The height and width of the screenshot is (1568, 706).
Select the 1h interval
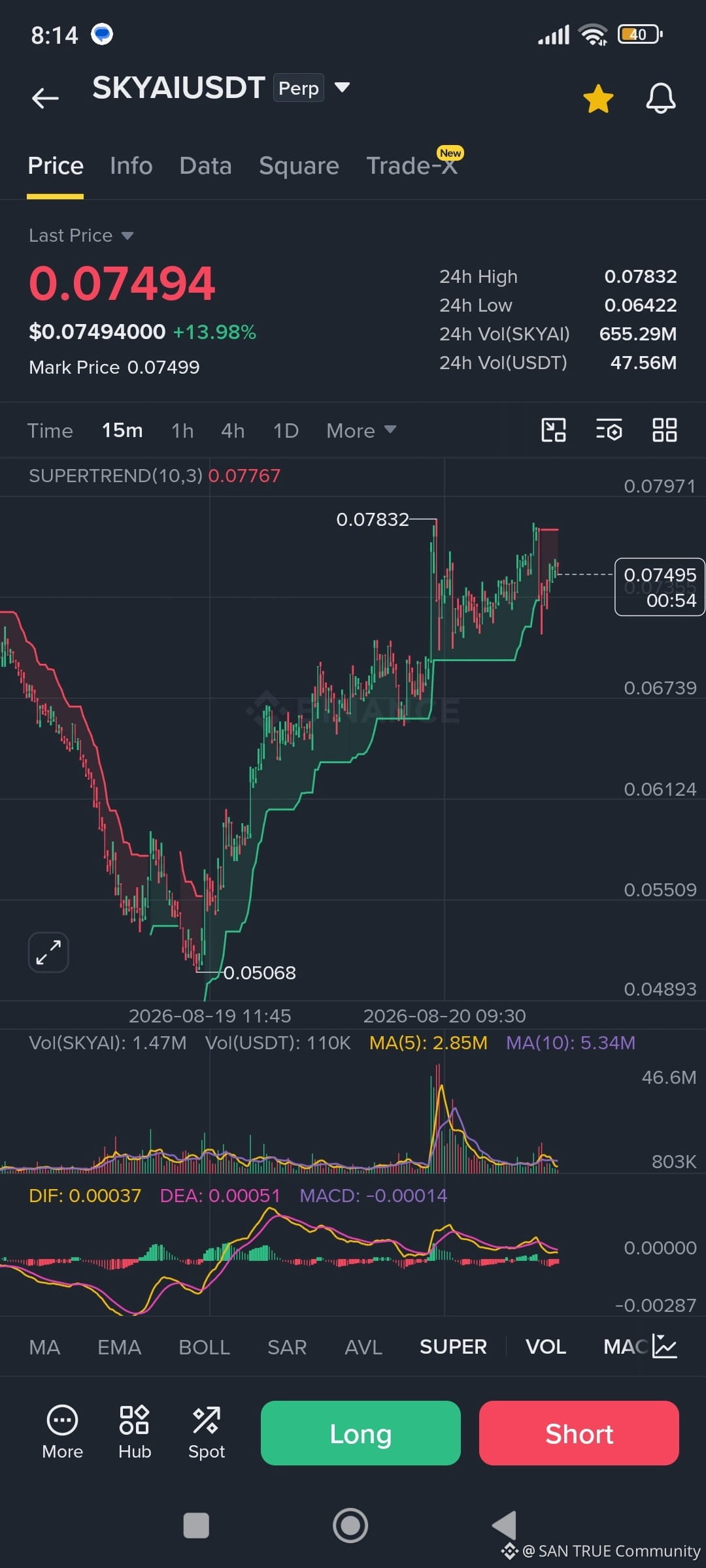point(182,431)
